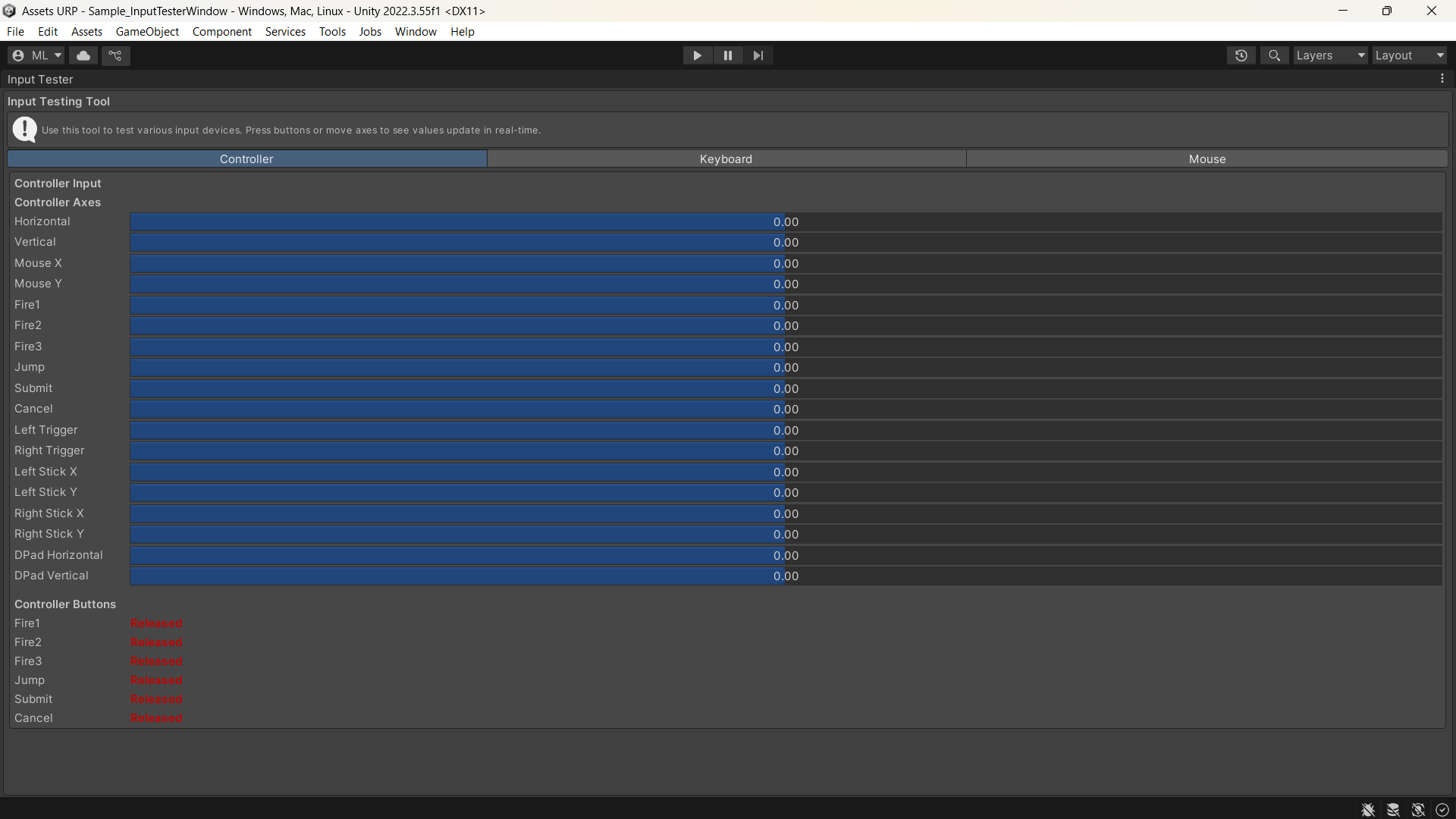Click the Cancel button Released status
Image resolution: width=1456 pixels, height=819 pixels.
click(156, 718)
